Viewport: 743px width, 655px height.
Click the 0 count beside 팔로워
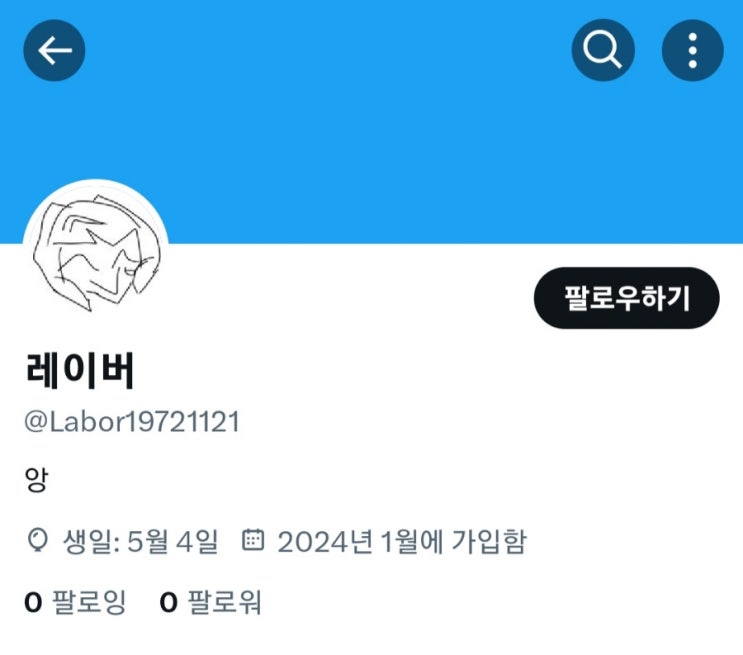169,602
